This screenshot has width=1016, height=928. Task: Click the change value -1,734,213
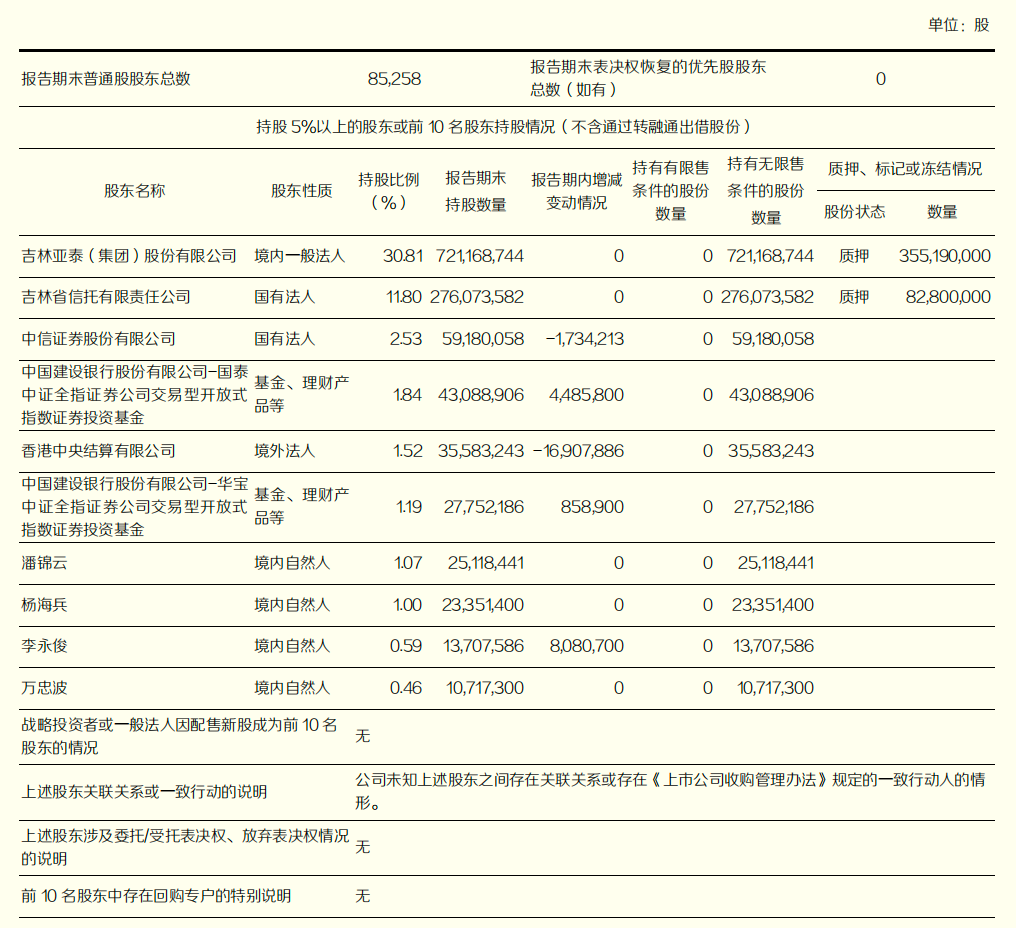(584, 339)
